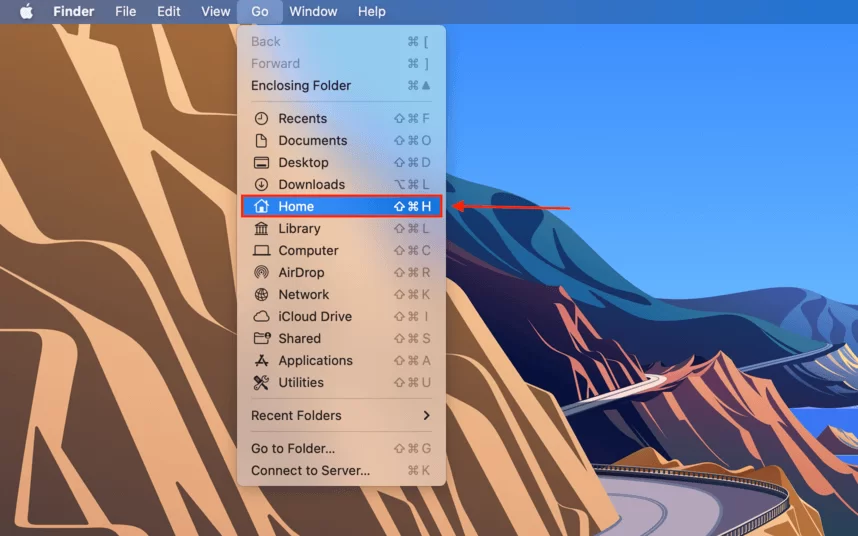Viewport: 858px width, 536px height.
Task: Choose Connect to Server… menu entry
Action: click(x=341, y=470)
